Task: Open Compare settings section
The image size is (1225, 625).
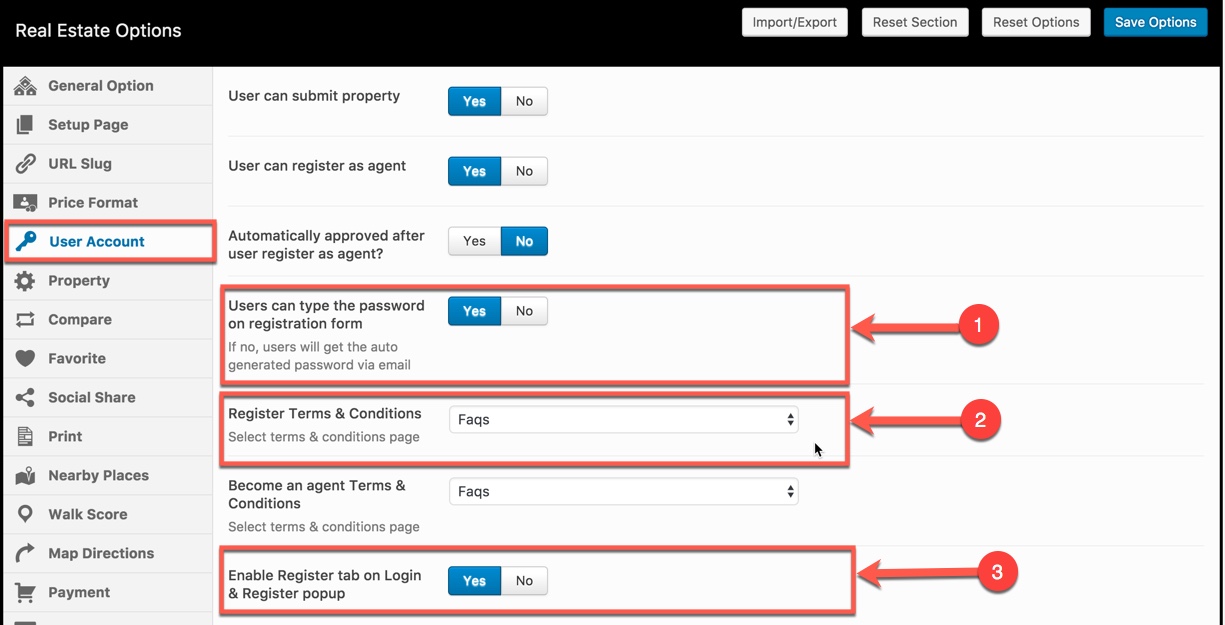Action: (108, 320)
